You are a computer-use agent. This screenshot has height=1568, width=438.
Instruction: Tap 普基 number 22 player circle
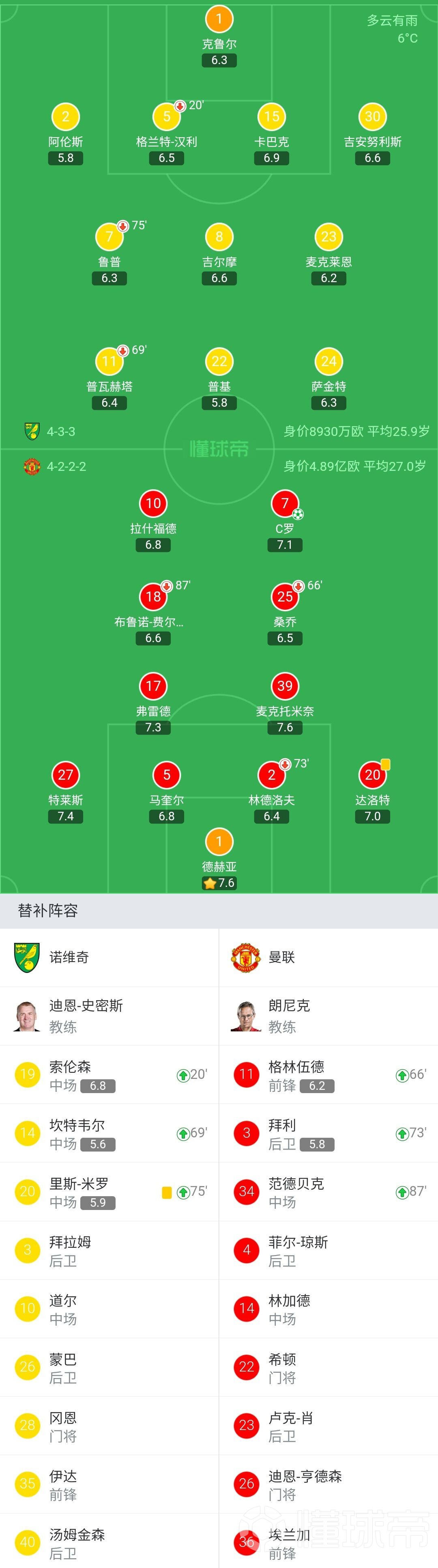pyautogui.click(x=219, y=362)
